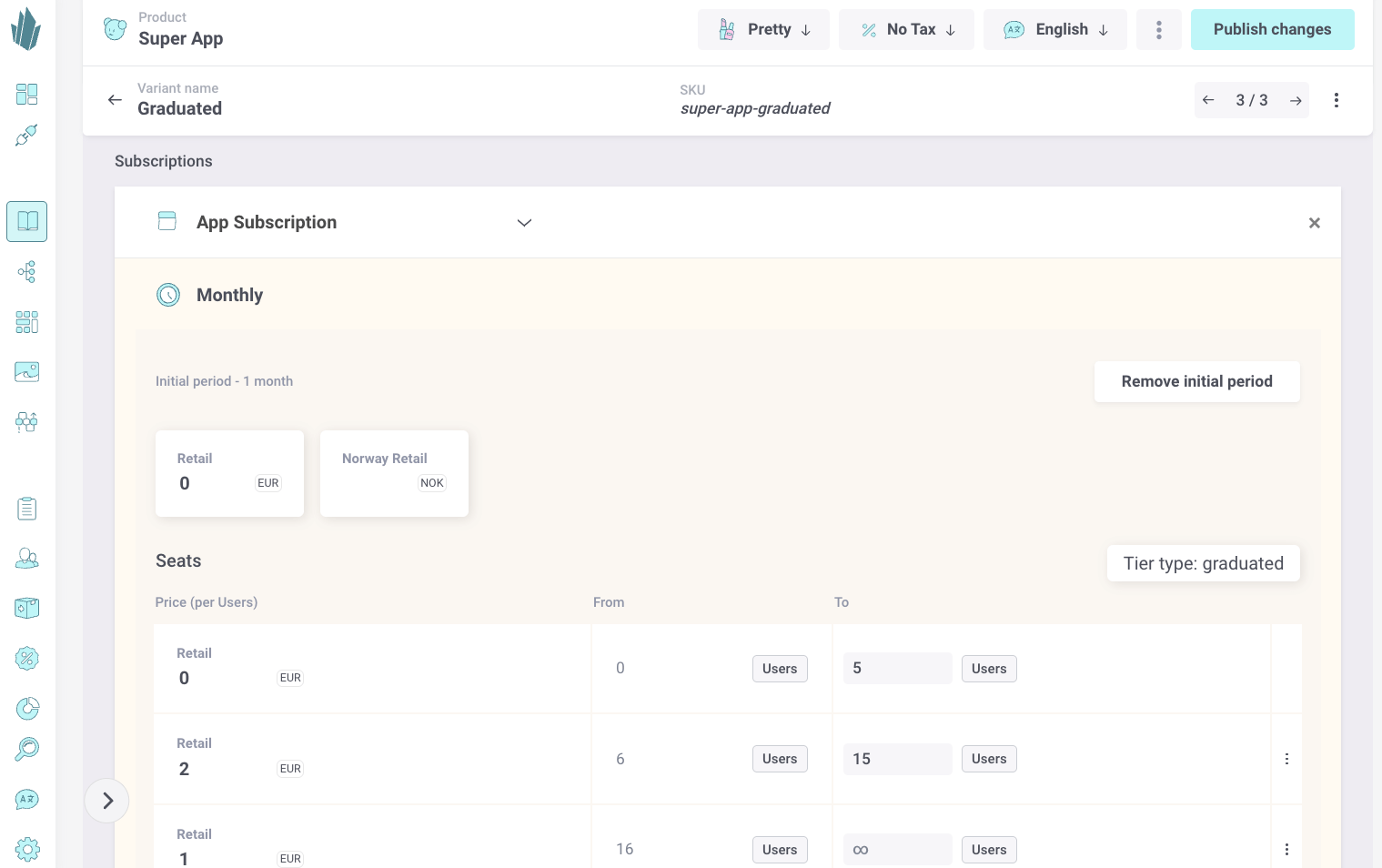Screen dimensions: 1382x868
Task: Open the Catalogue book icon in sidebar
Action: pos(27,221)
